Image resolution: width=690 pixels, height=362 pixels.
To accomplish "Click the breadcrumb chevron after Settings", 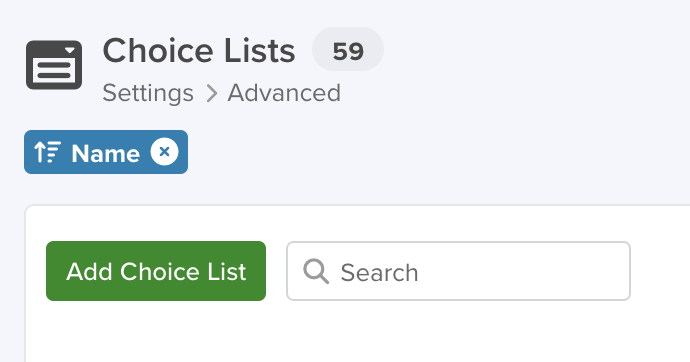I will tap(212, 93).
